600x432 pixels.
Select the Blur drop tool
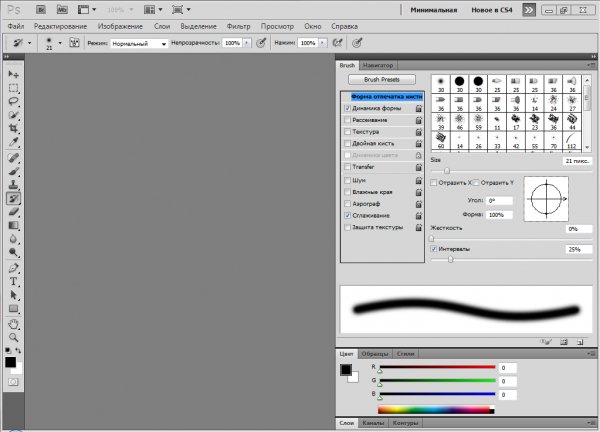13,239
